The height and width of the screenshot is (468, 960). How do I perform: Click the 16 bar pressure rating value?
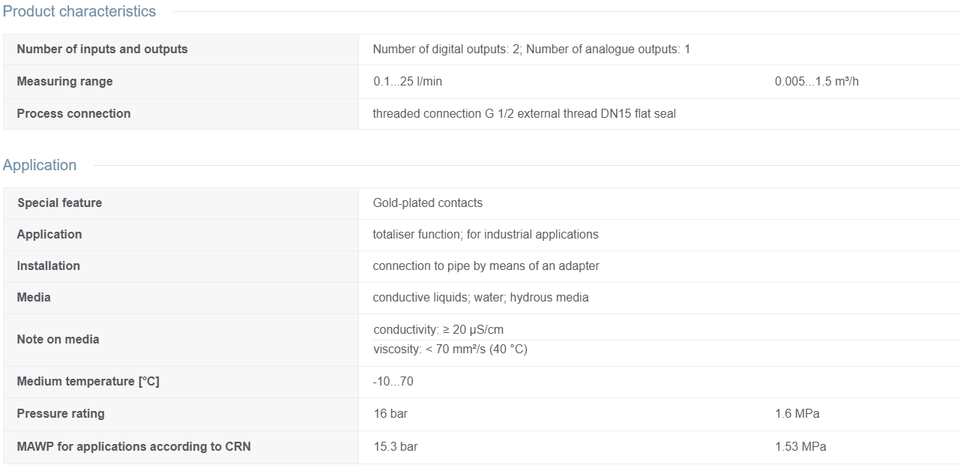tap(391, 413)
